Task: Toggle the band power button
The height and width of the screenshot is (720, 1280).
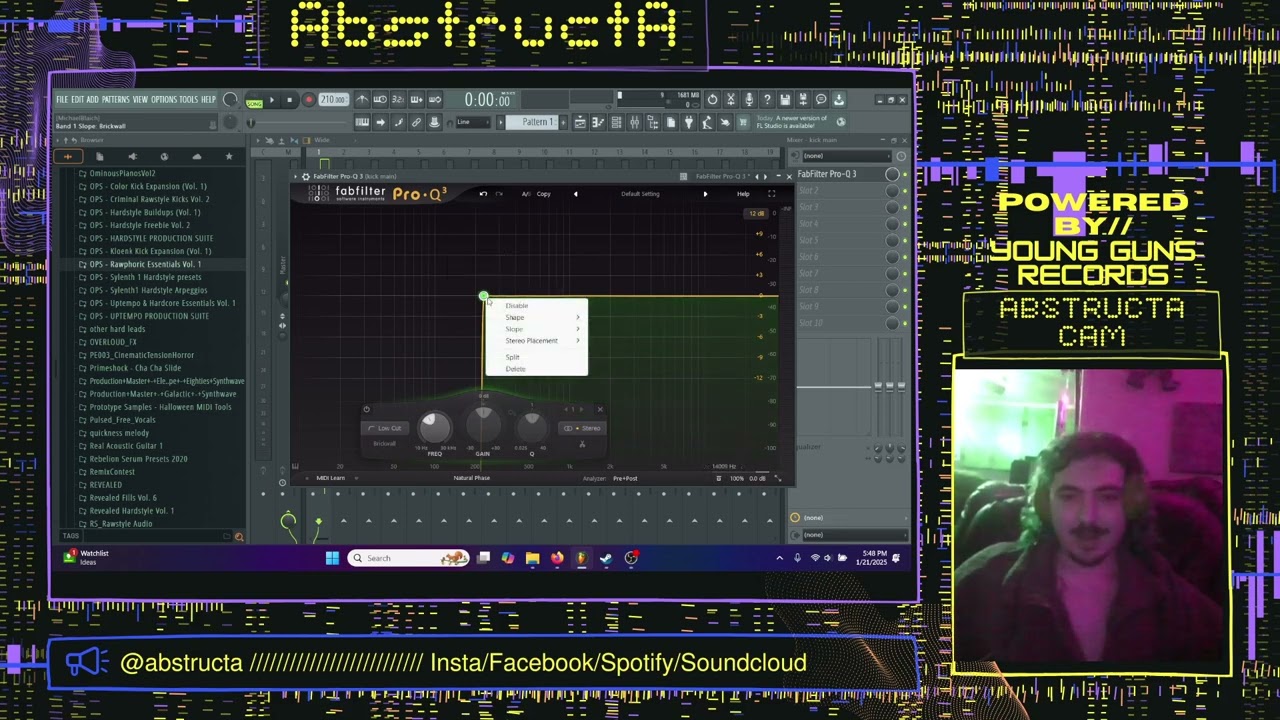Action: [x=366, y=409]
